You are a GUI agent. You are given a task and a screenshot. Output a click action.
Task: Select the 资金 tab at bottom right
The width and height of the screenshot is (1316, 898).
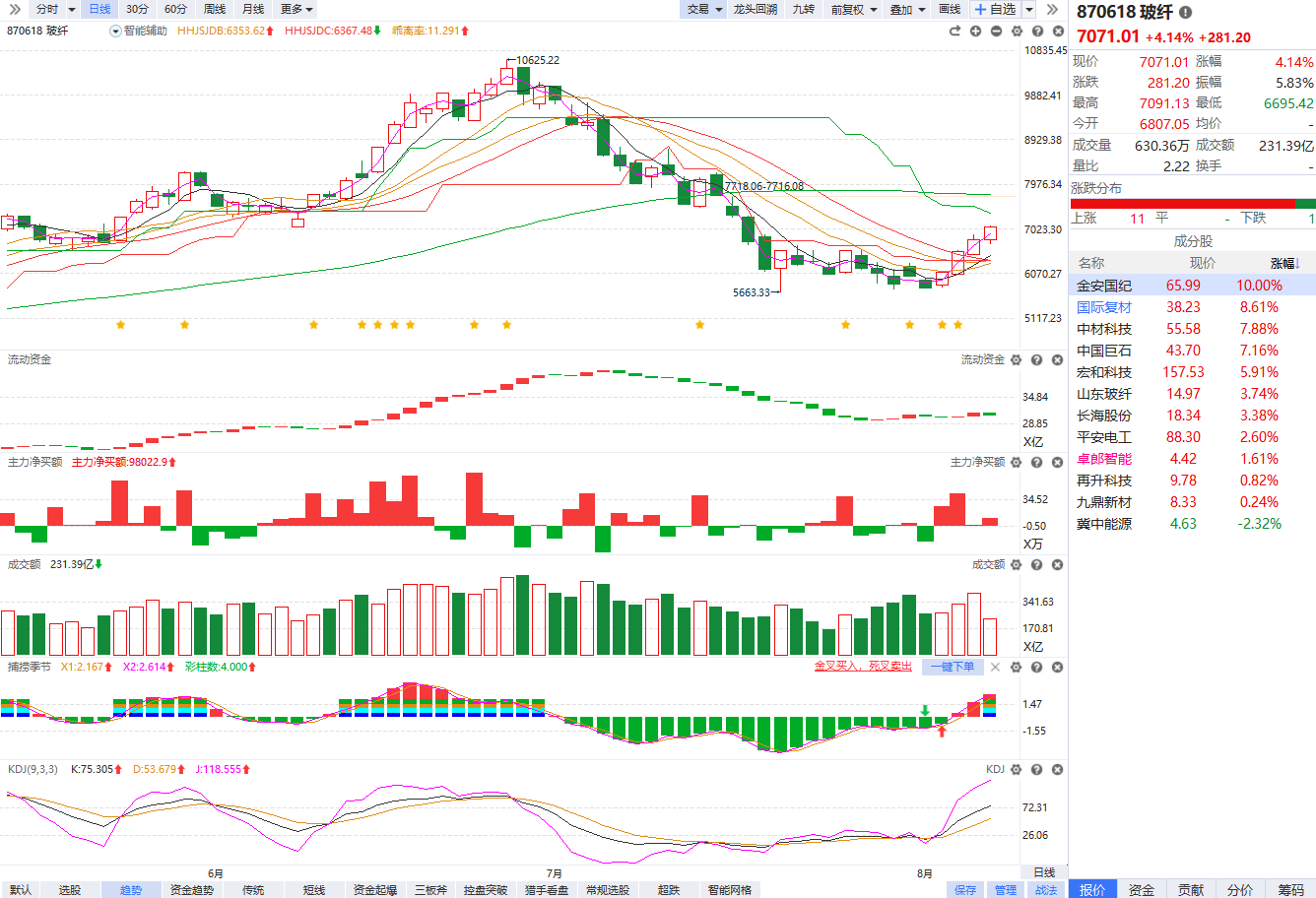(1142, 889)
